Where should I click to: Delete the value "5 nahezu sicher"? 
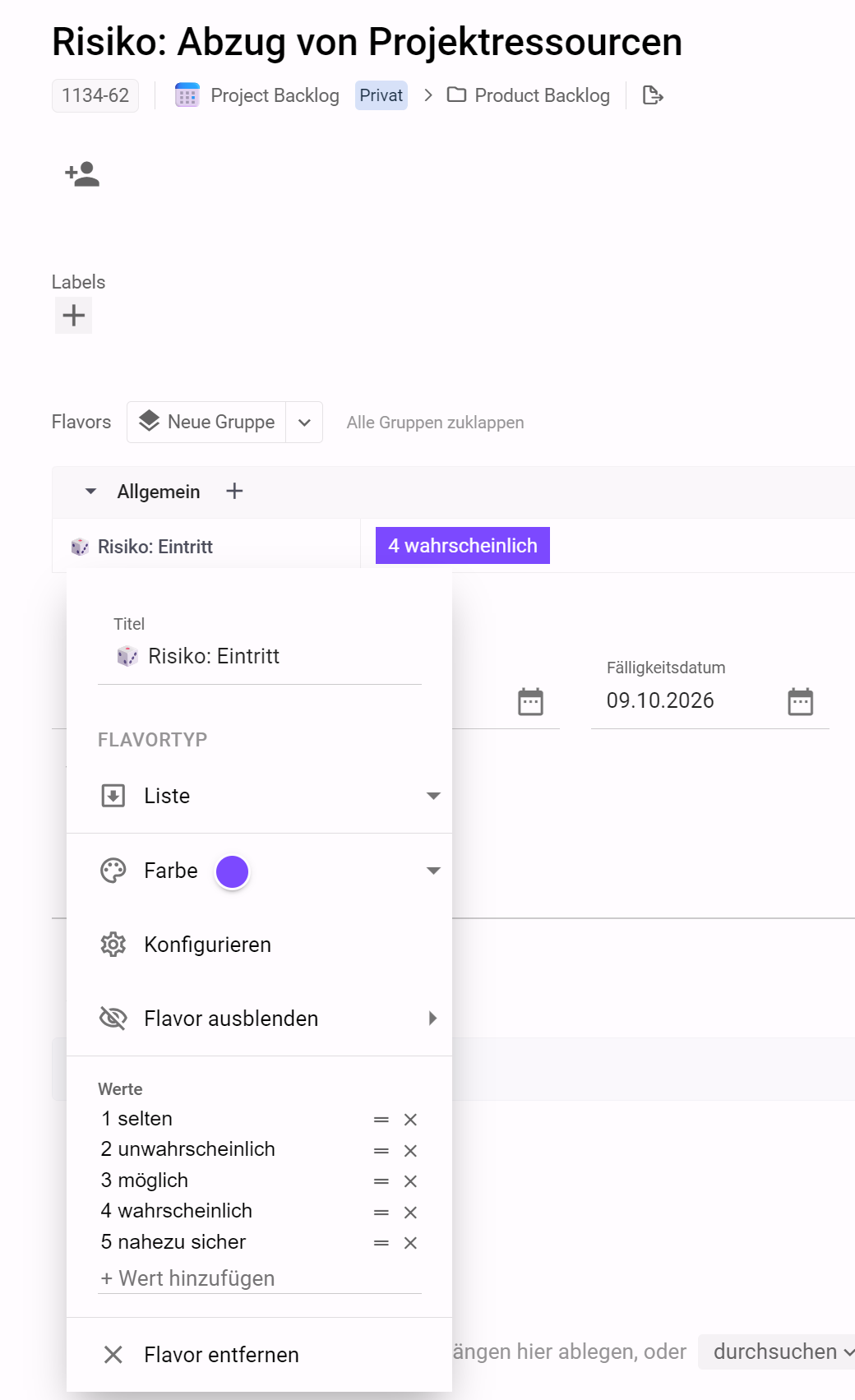pos(410,1243)
